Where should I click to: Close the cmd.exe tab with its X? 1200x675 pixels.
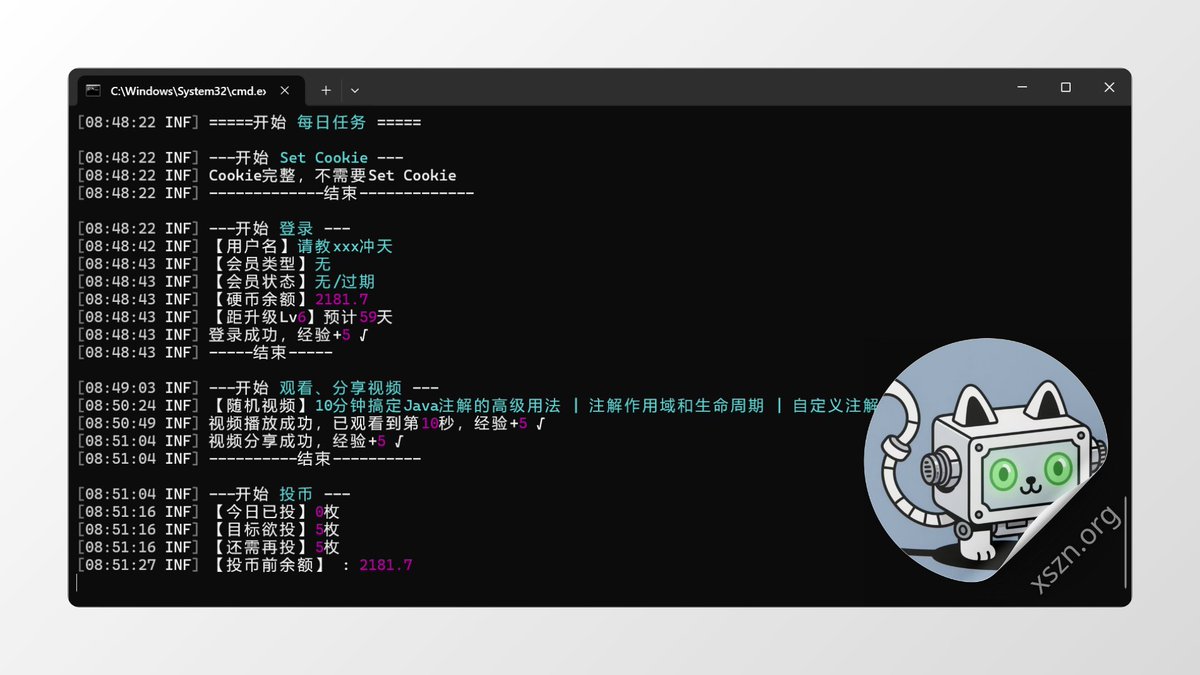coord(283,89)
